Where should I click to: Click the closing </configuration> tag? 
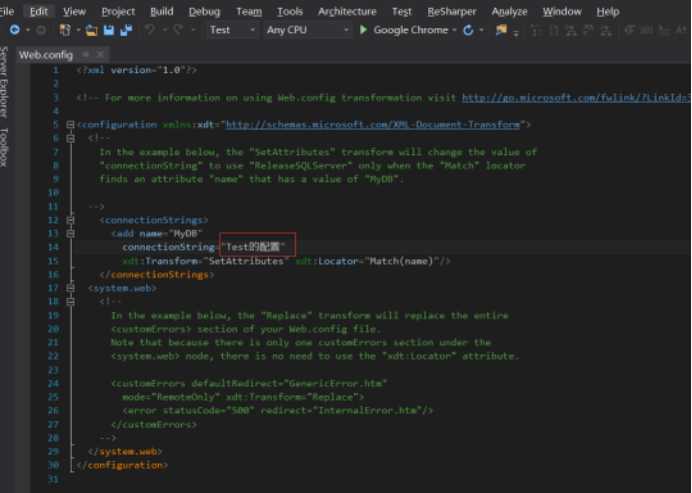point(122,465)
